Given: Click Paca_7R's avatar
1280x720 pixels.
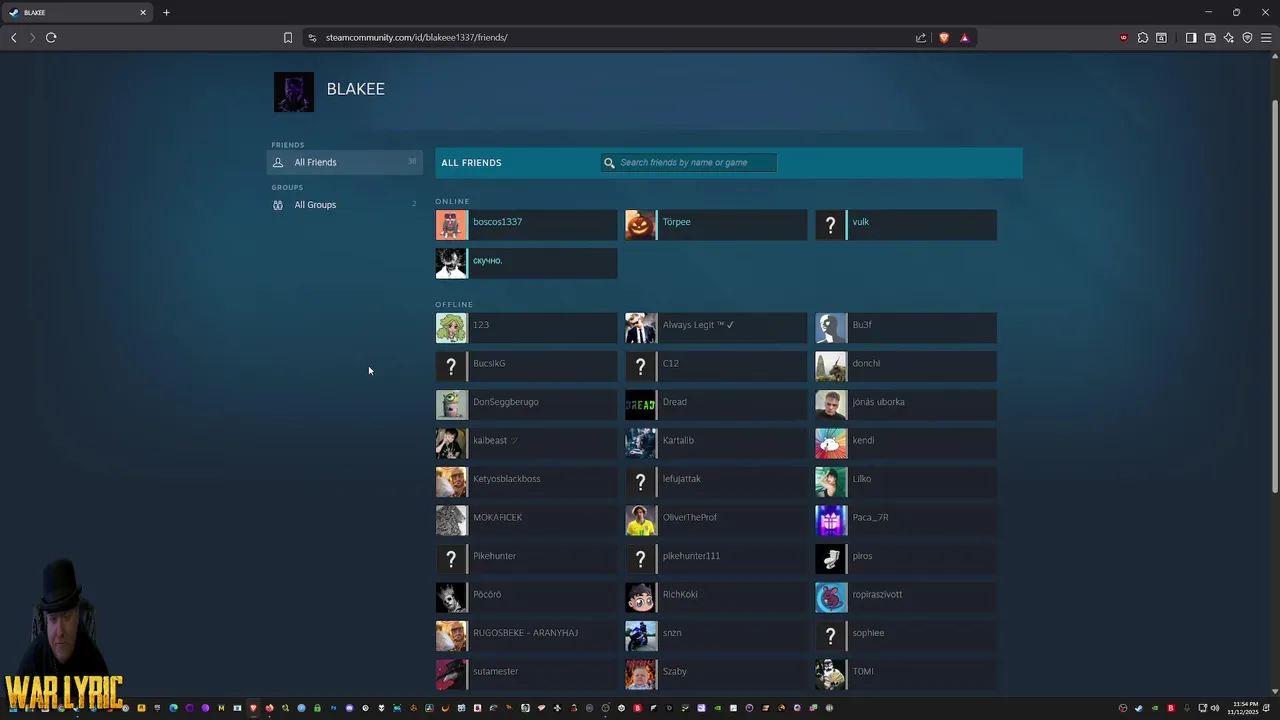Looking at the screenshot, I should click(831, 520).
